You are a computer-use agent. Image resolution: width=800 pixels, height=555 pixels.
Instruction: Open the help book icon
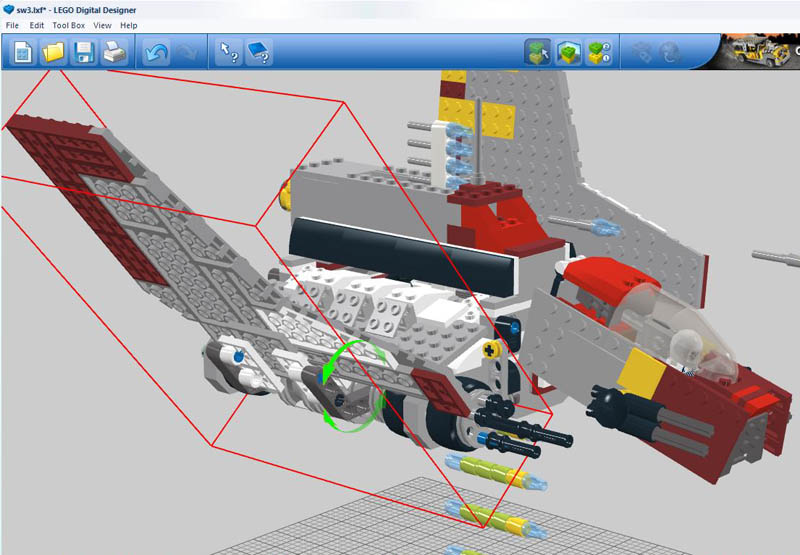point(259,52)
